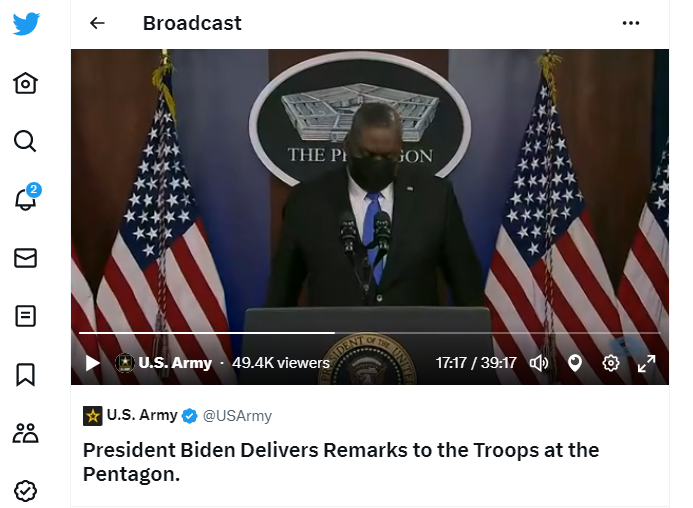
Task: Open Periscope location icon in player
Action: [x=575, y=363]
